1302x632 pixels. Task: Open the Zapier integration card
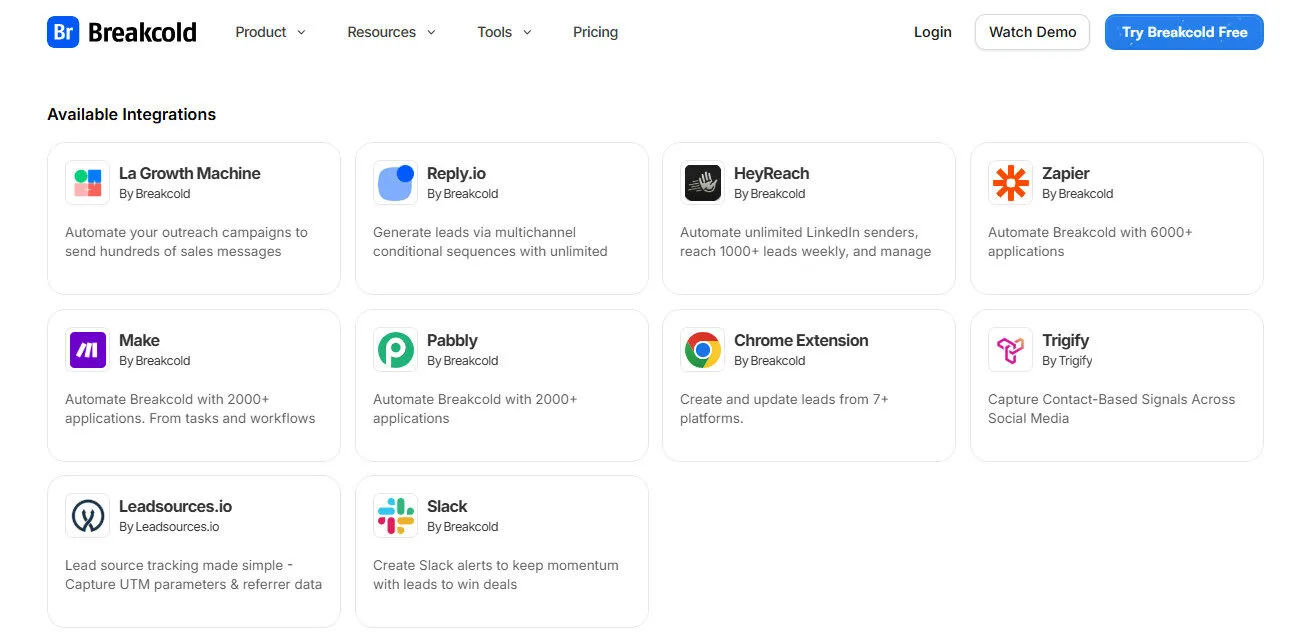coord(1117,218)
